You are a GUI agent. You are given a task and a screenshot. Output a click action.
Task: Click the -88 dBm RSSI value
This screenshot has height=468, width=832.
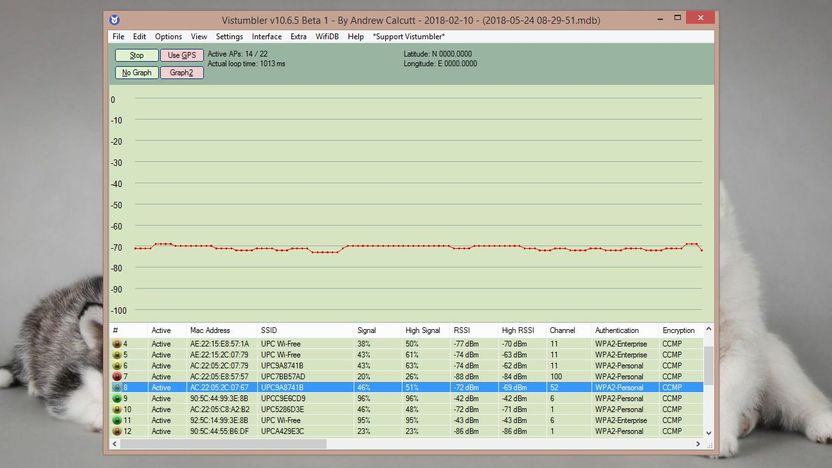tap(466, 377)
